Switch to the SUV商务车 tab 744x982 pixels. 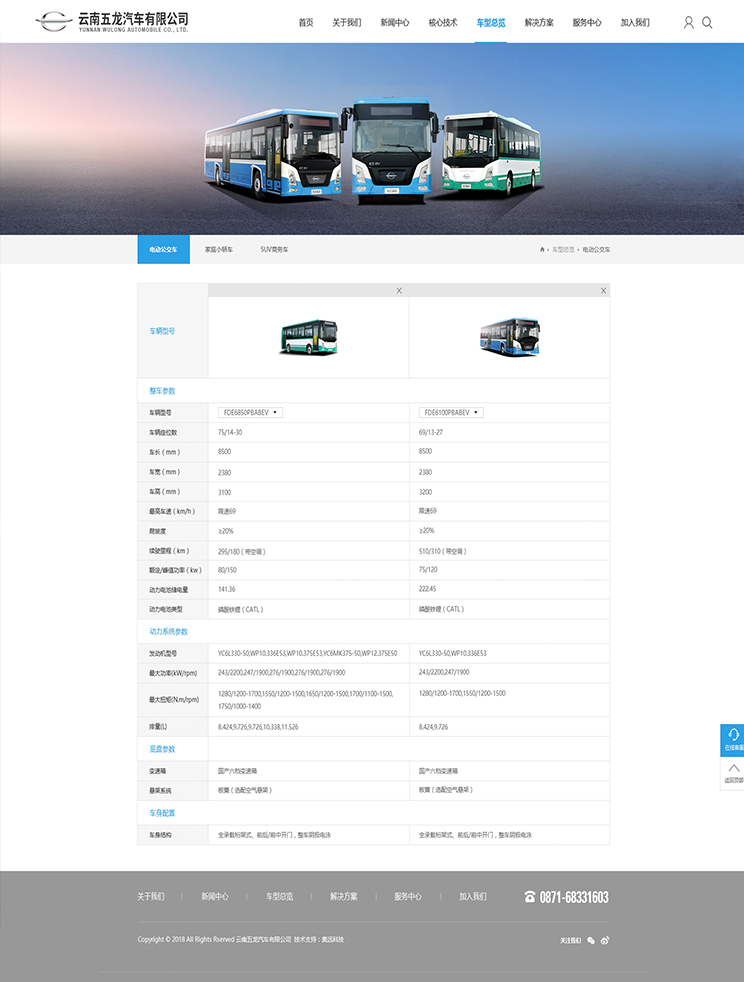point(274,249)
